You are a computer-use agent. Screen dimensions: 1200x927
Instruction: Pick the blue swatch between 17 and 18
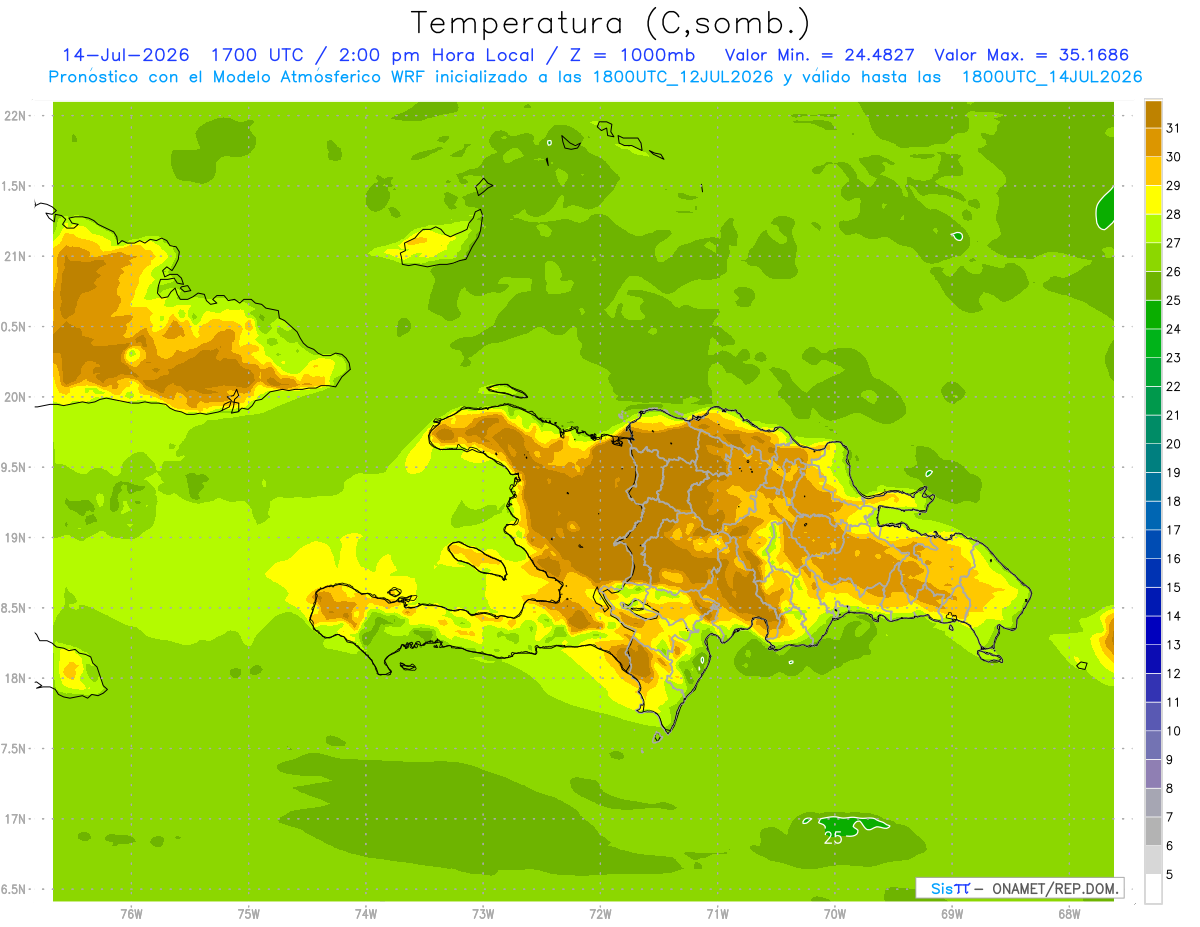pos(1154,515)
